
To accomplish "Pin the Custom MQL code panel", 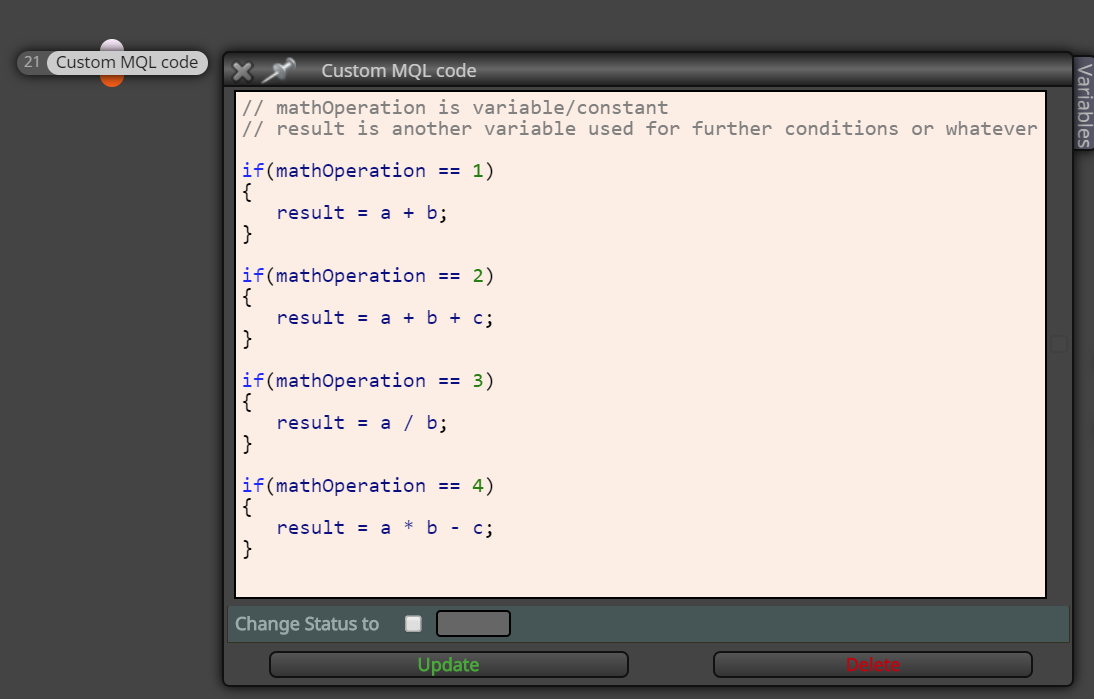I will pyautogui.click(x=278, y=70).
